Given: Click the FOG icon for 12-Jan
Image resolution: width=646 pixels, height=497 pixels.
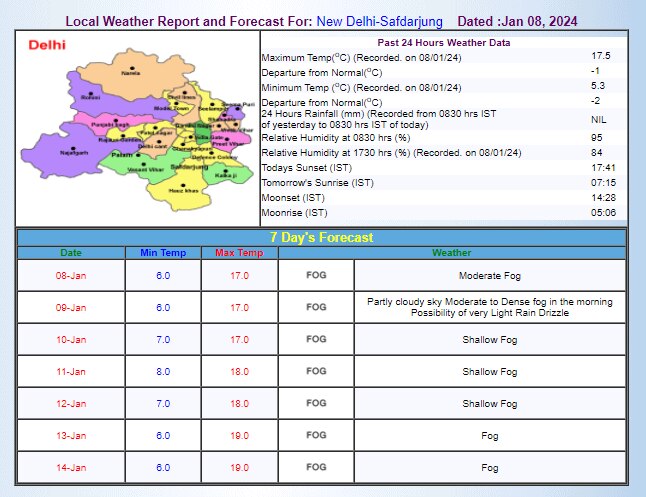Looking at the screenshot, I should pos(316,403).
